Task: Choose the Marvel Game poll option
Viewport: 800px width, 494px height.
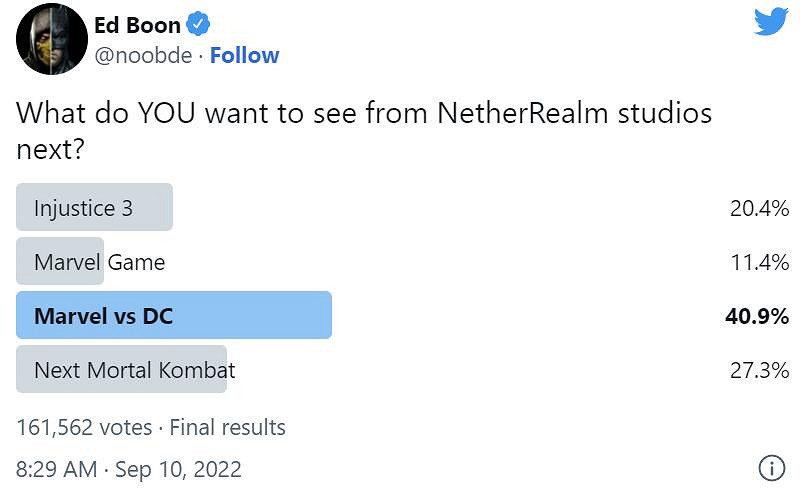Action: (99, 262)
